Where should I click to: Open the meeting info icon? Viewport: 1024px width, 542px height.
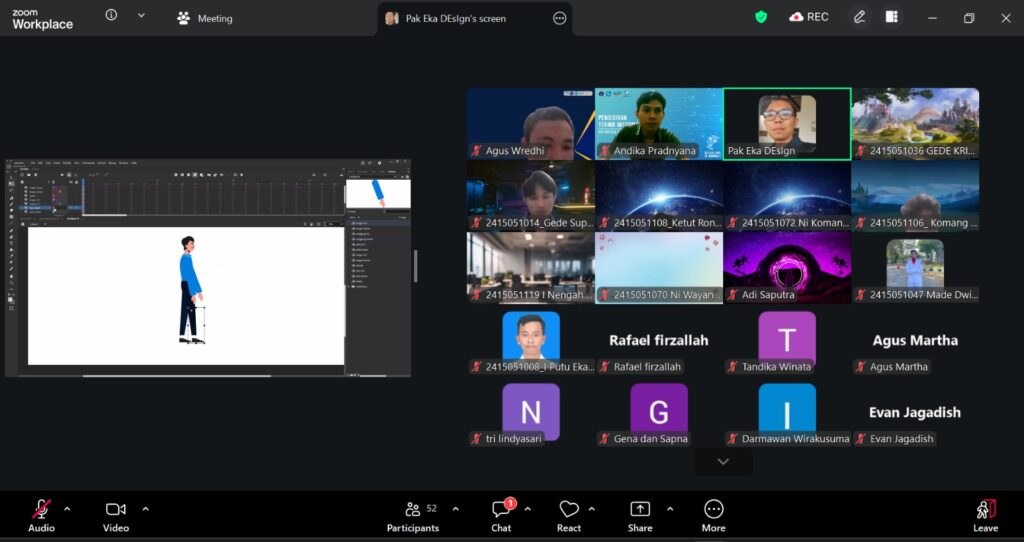click(x=111, y=16)
